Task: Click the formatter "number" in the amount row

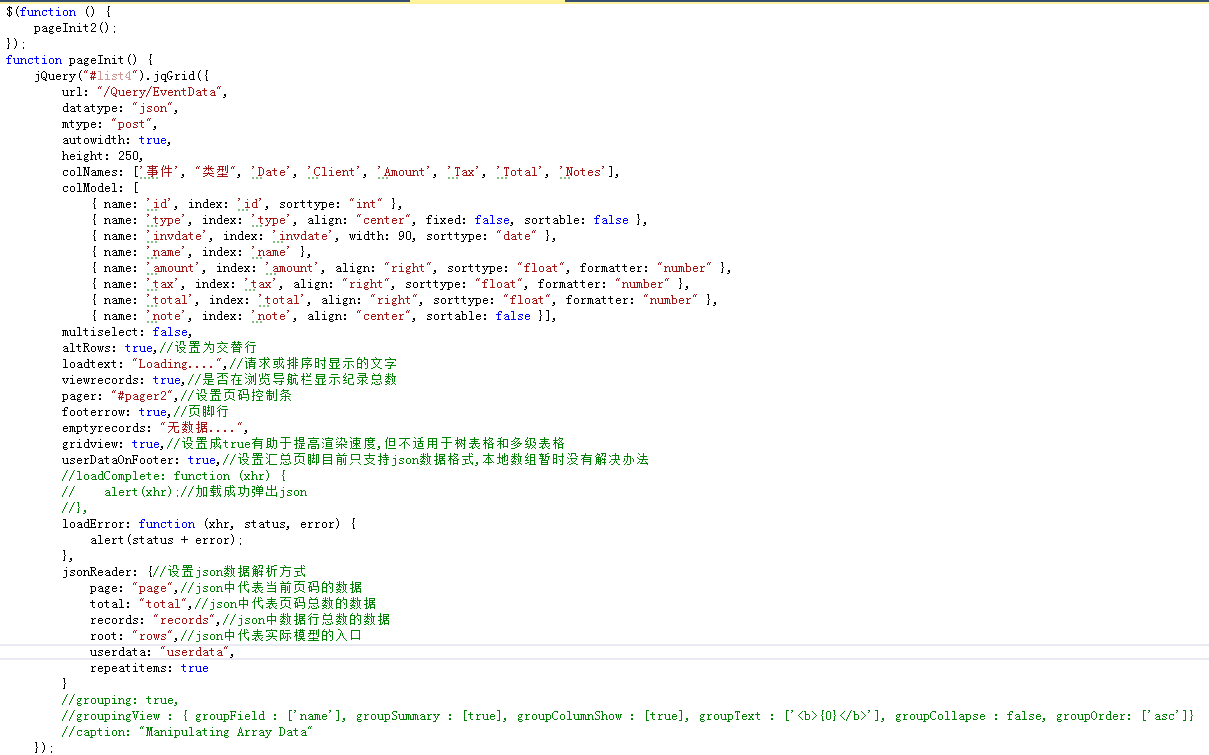Action: click(x=684, y=268)
